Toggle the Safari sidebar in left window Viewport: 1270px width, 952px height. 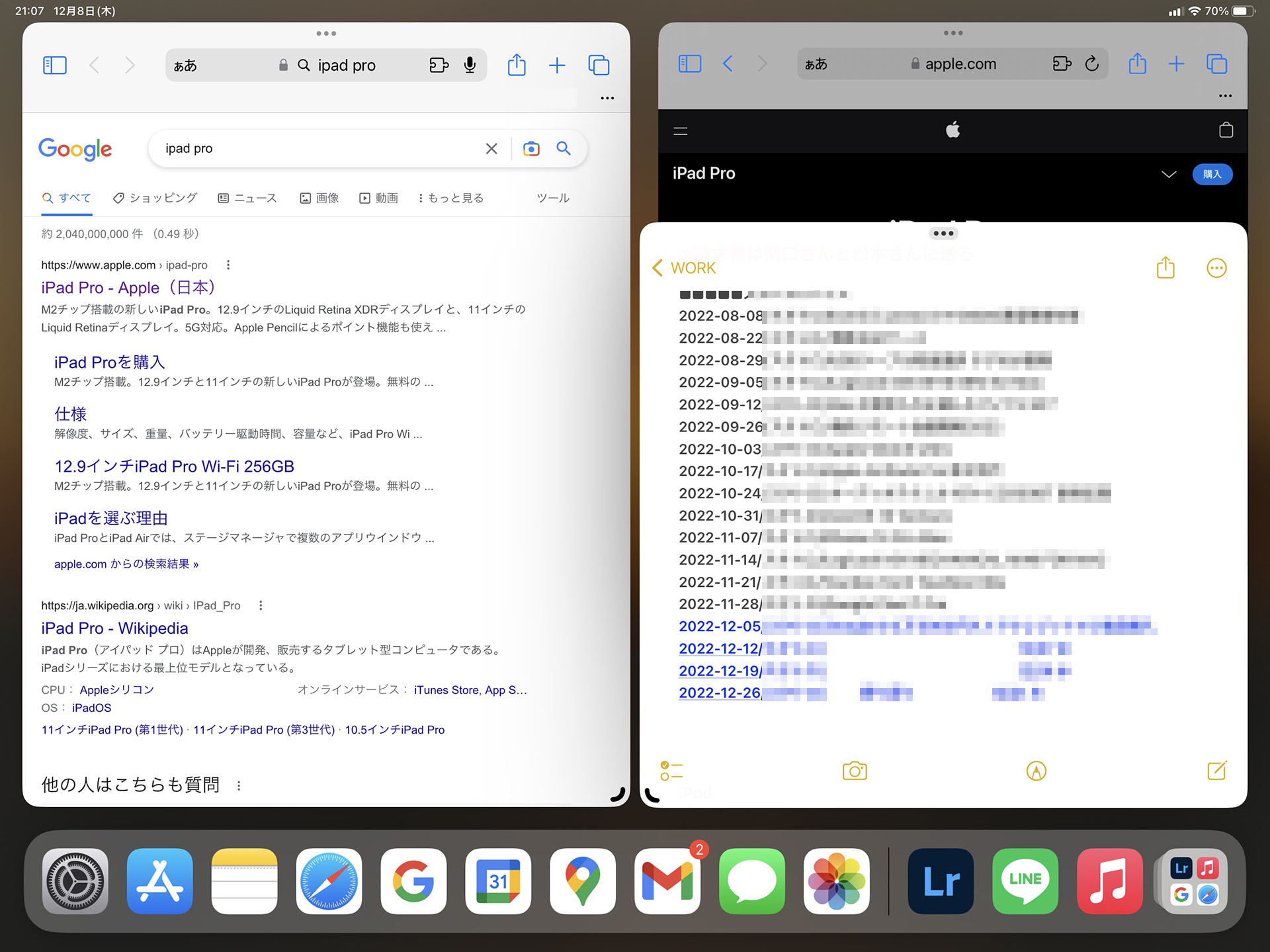click(x=55, y=65)
